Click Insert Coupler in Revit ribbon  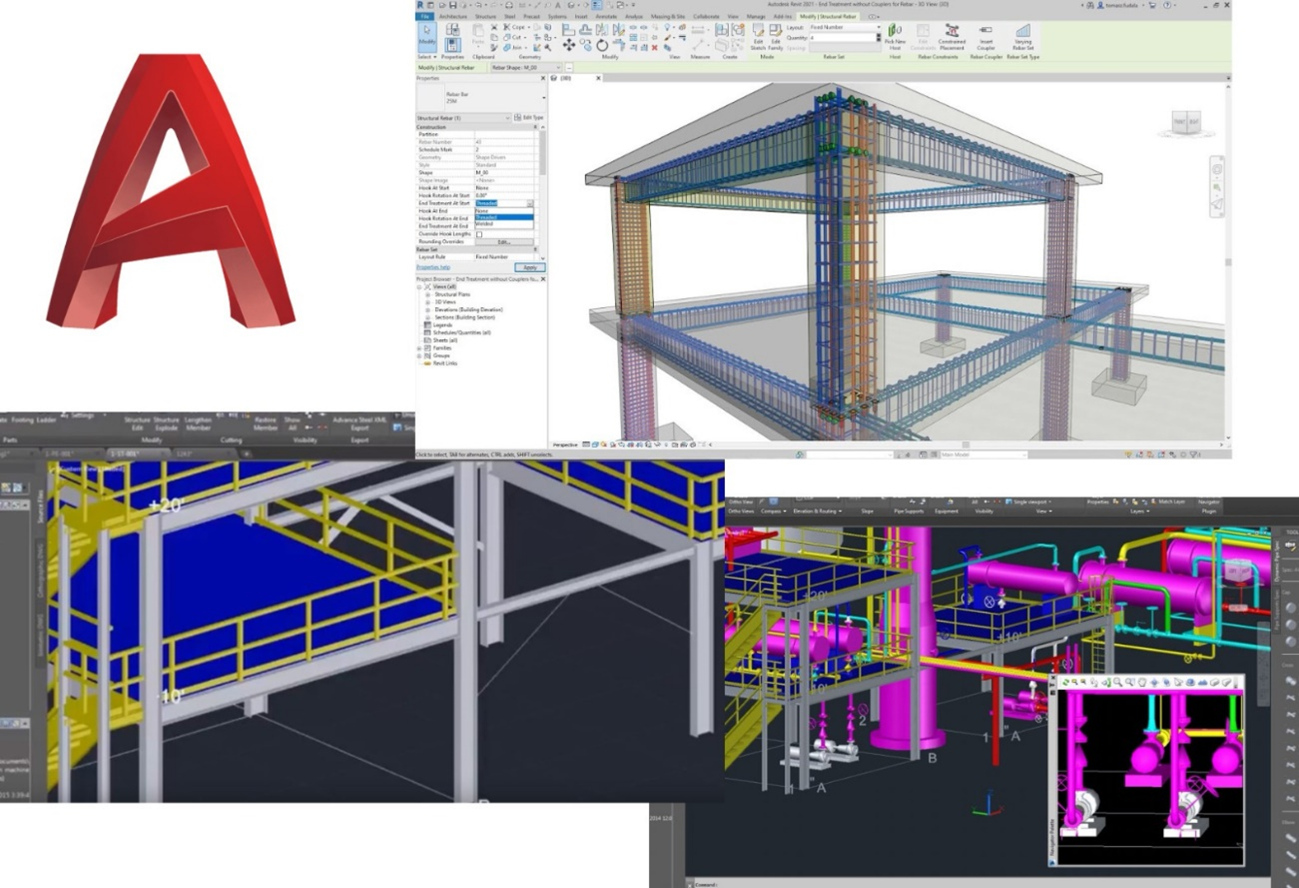(986, 37)
